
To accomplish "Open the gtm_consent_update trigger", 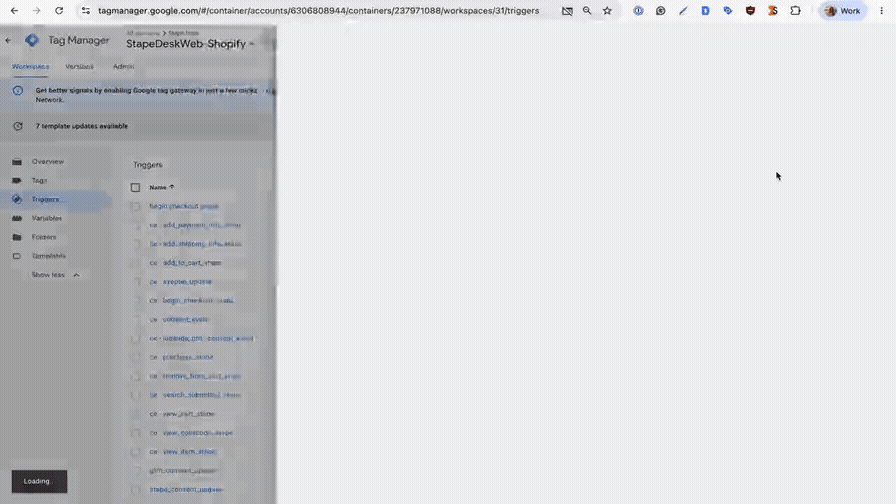I will [x=183, y=470].
